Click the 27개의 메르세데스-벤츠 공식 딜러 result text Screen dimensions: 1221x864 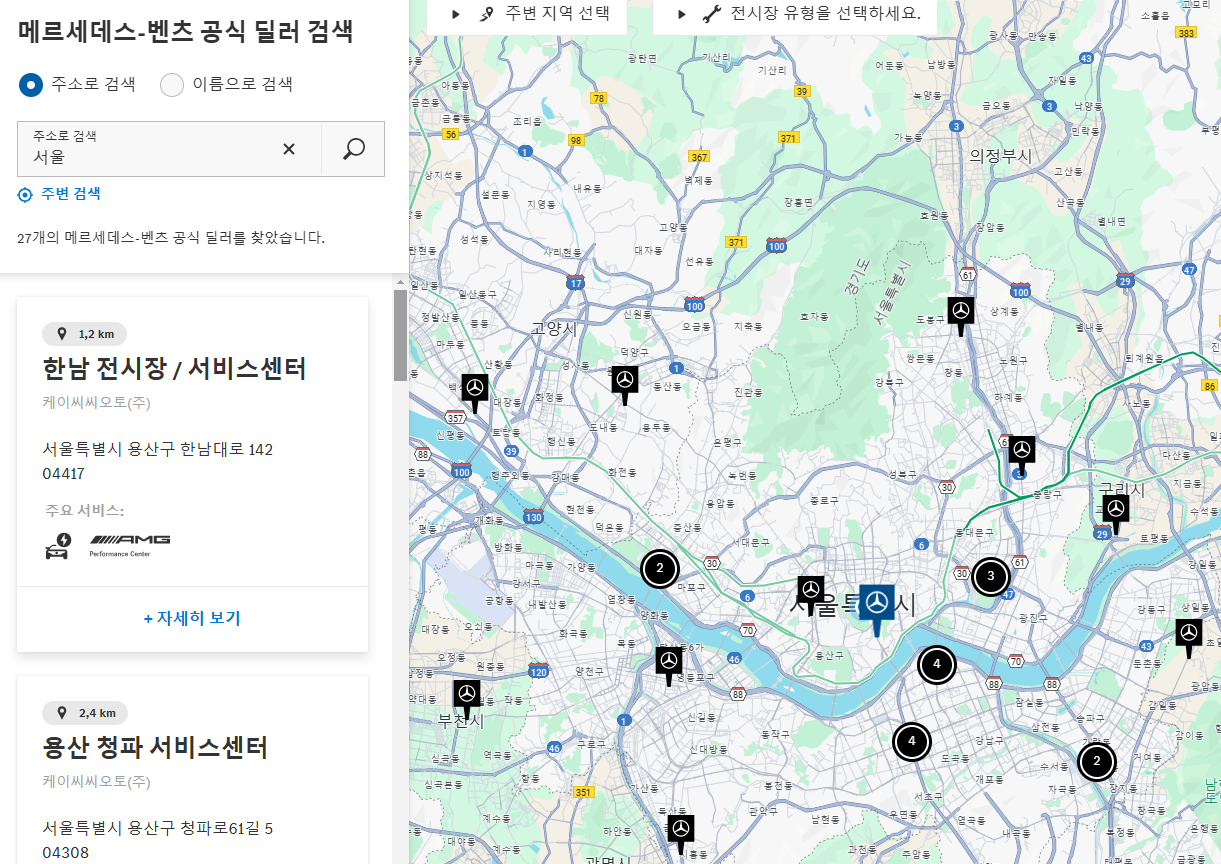coord(171,238)
